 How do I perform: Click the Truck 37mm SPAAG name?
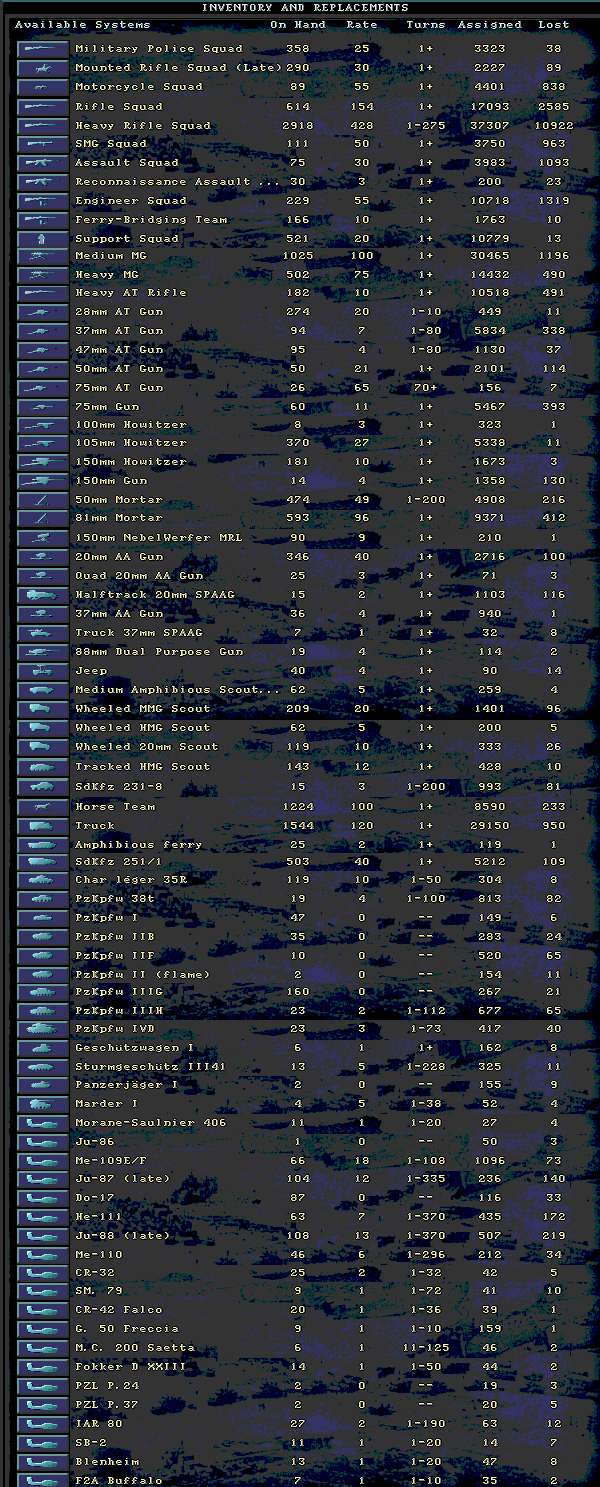click(139, 632)
